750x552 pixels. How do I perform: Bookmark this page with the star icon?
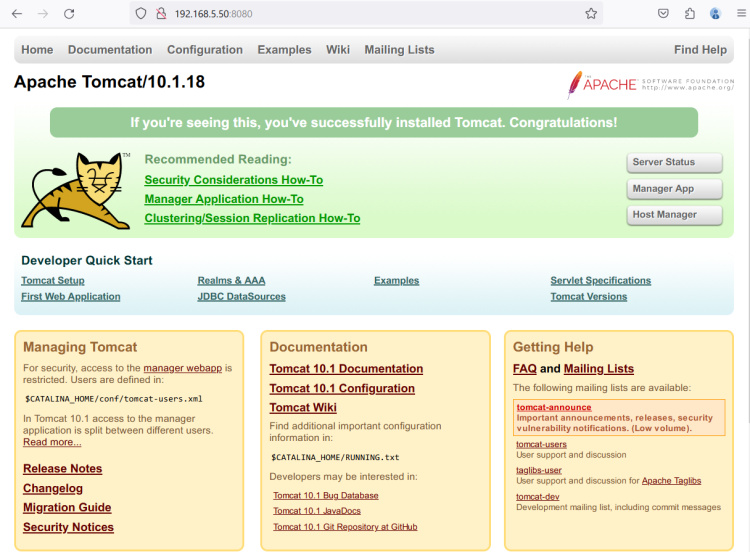click(x=591, y=14)
